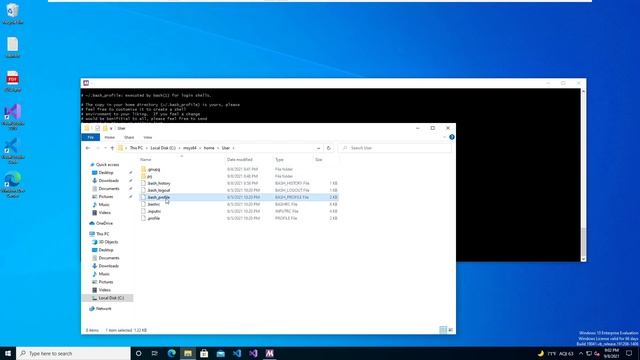640x360 pixels.
Task: Select the .bash_history file
Action: (159, 183)
